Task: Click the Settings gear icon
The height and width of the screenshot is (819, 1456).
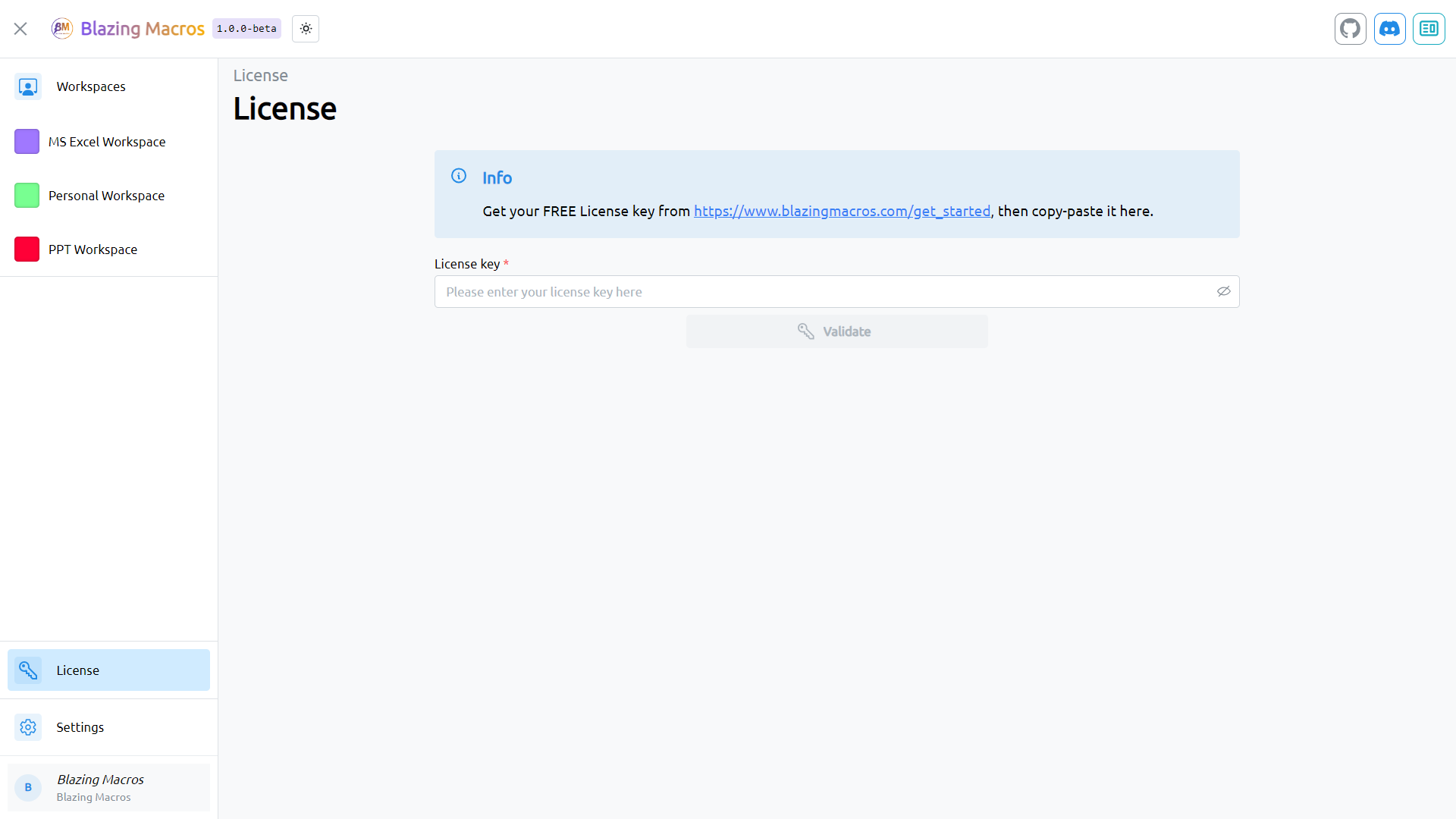Action: (x=28, y=727)
